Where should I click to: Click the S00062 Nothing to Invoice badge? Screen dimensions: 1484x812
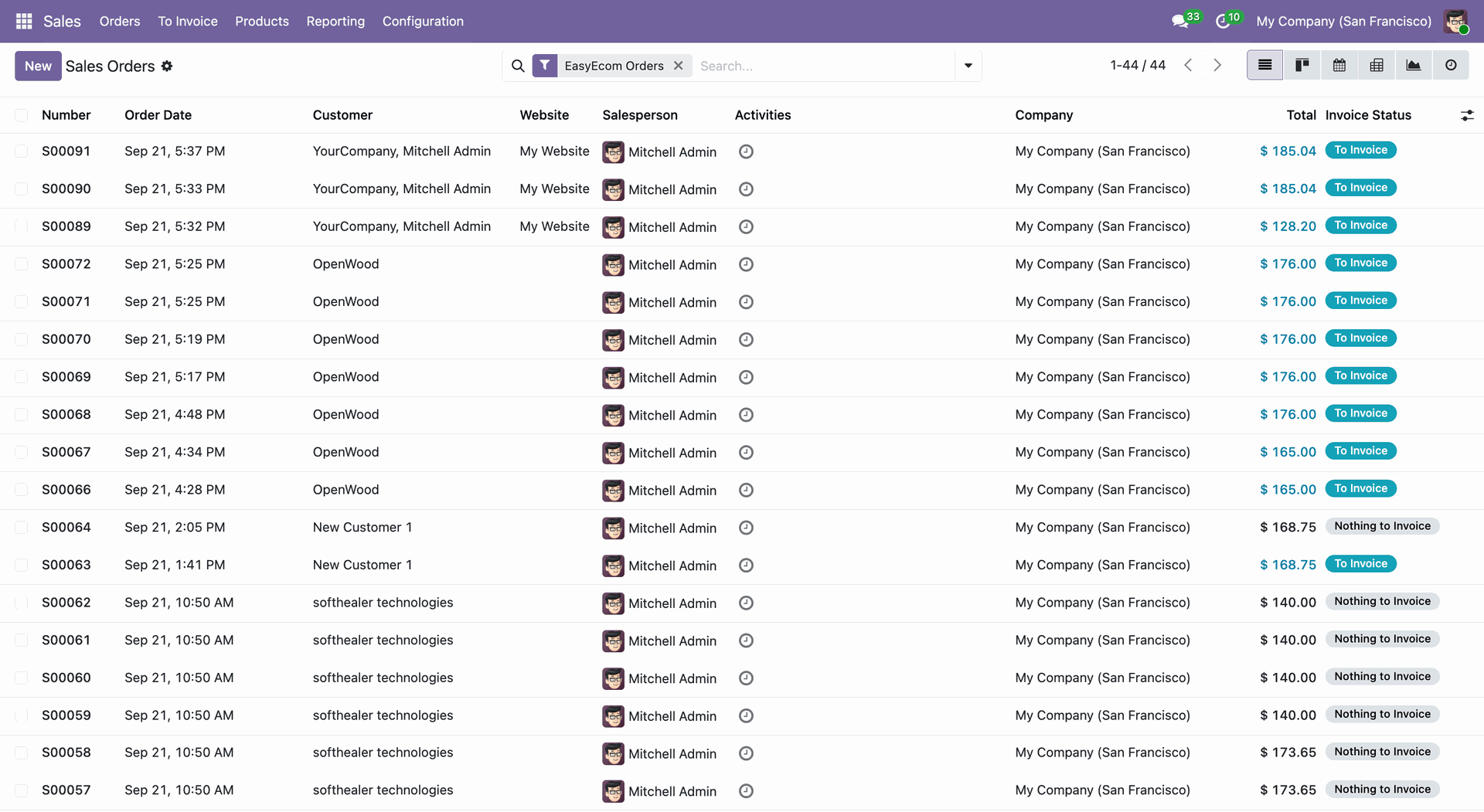click(1382, 601)
